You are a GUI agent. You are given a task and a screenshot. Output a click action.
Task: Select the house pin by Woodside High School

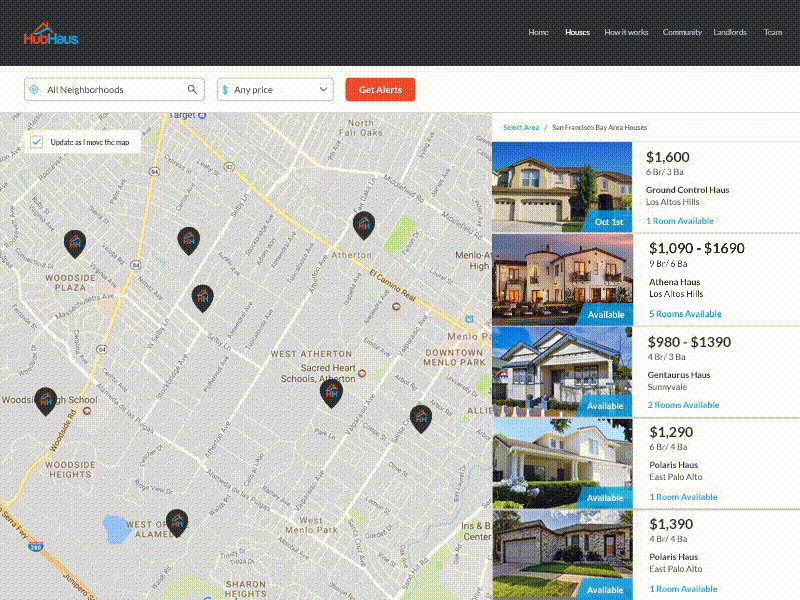point(45,401)
